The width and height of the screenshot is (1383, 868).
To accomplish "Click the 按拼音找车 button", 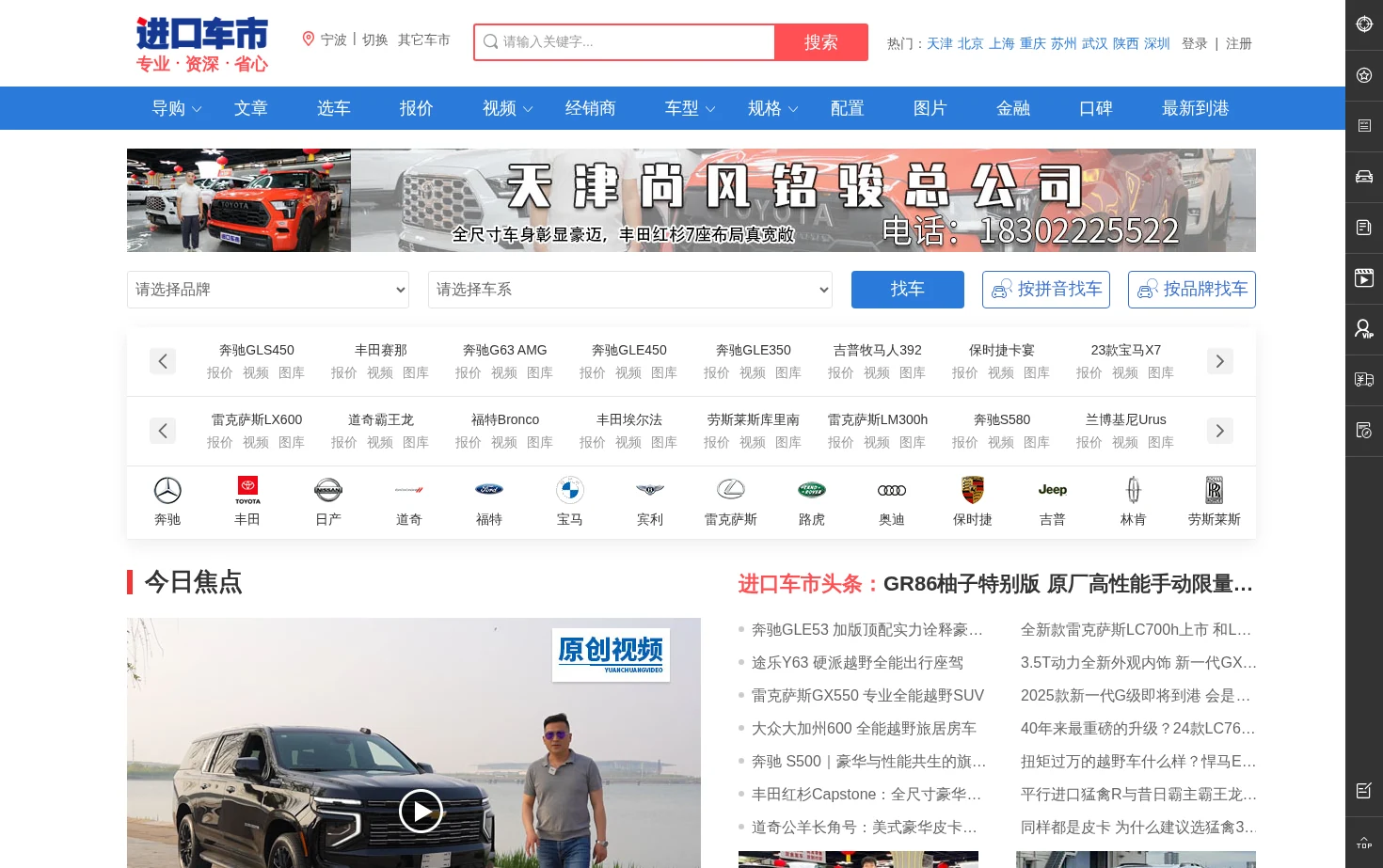I will (x=1046, y=290).
